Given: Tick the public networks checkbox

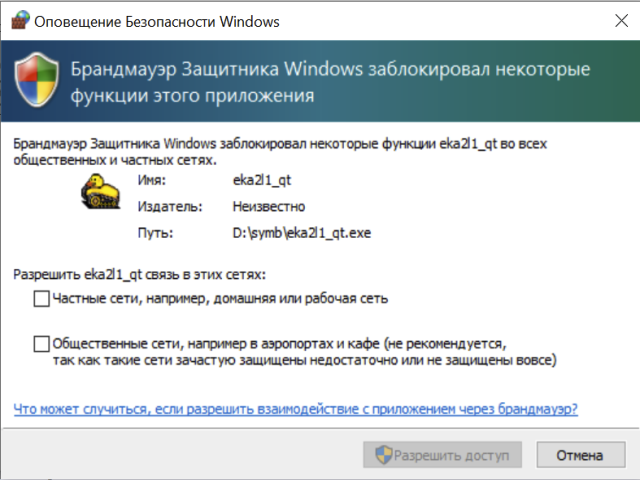Looking at the screenshot, I should pyautogui.click(x=42, y=344).
